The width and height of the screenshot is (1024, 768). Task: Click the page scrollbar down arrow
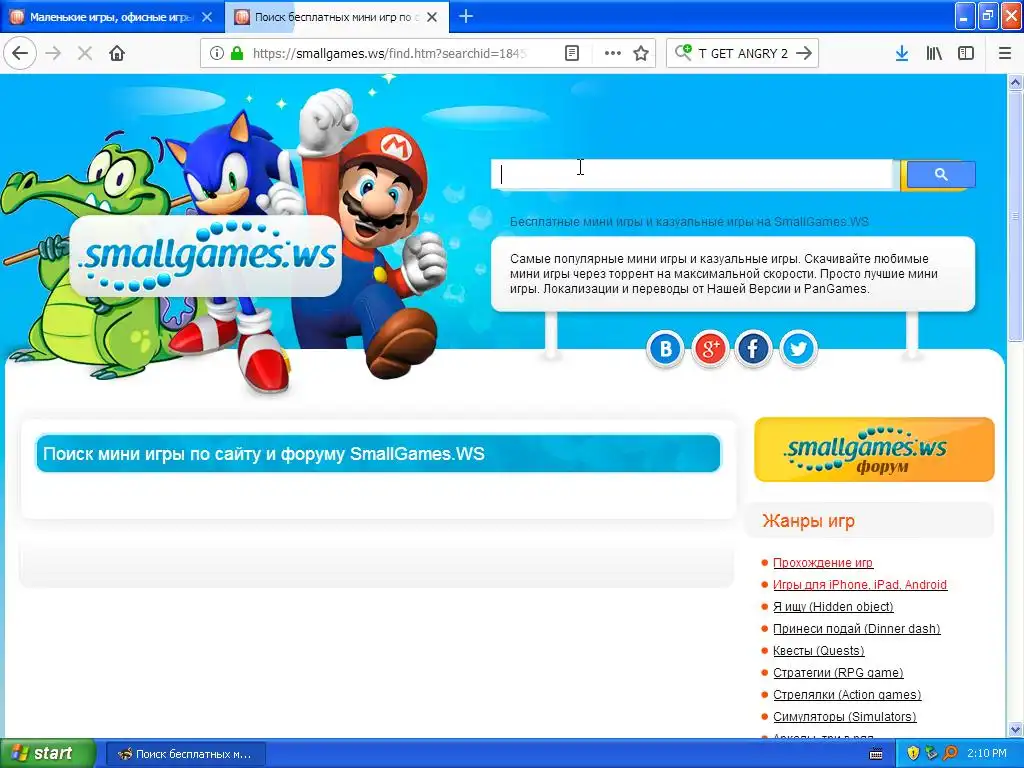1015,729
